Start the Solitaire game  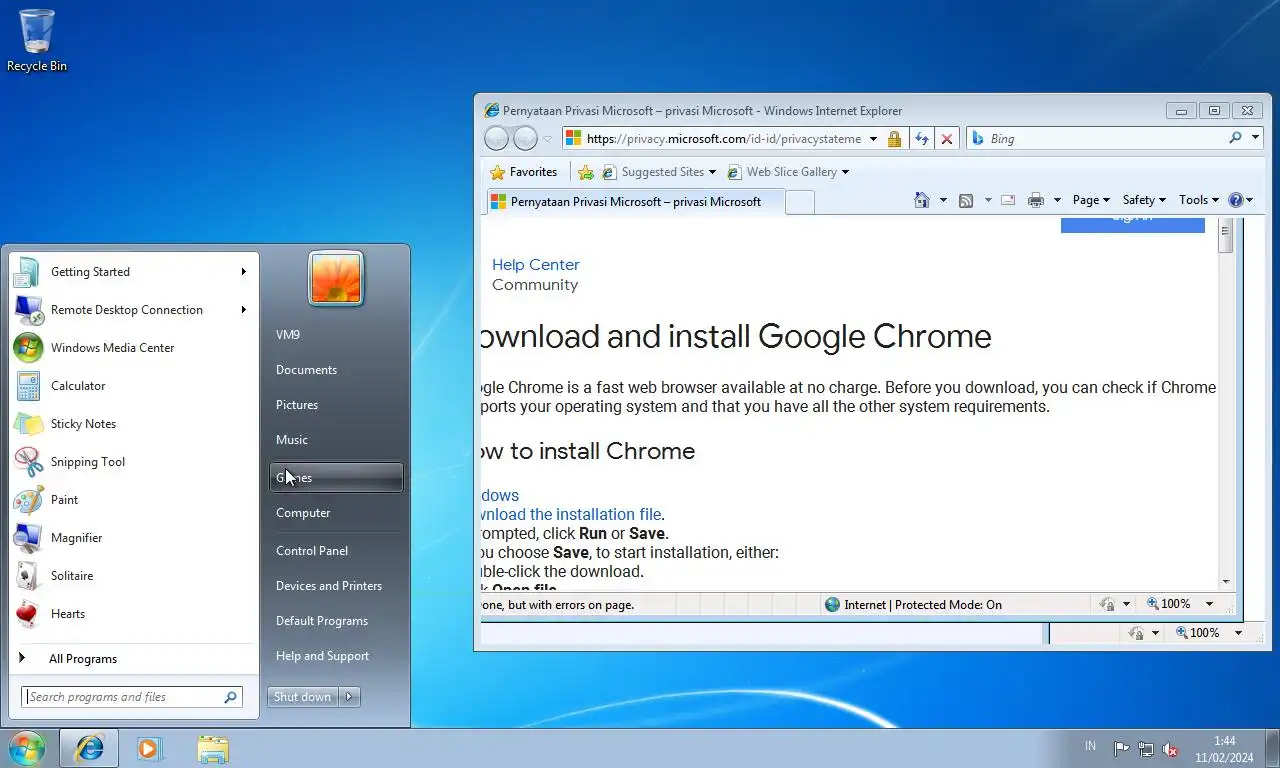[131, 576]
